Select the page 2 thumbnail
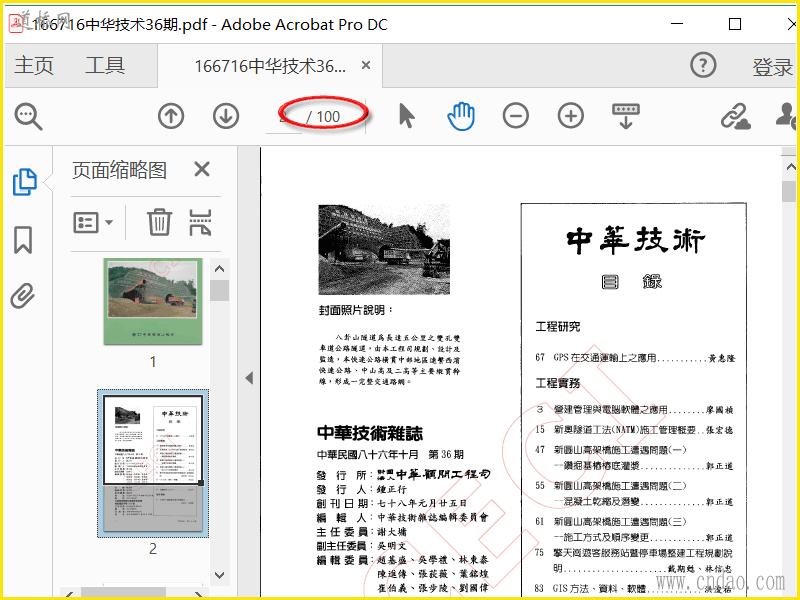 153,463
